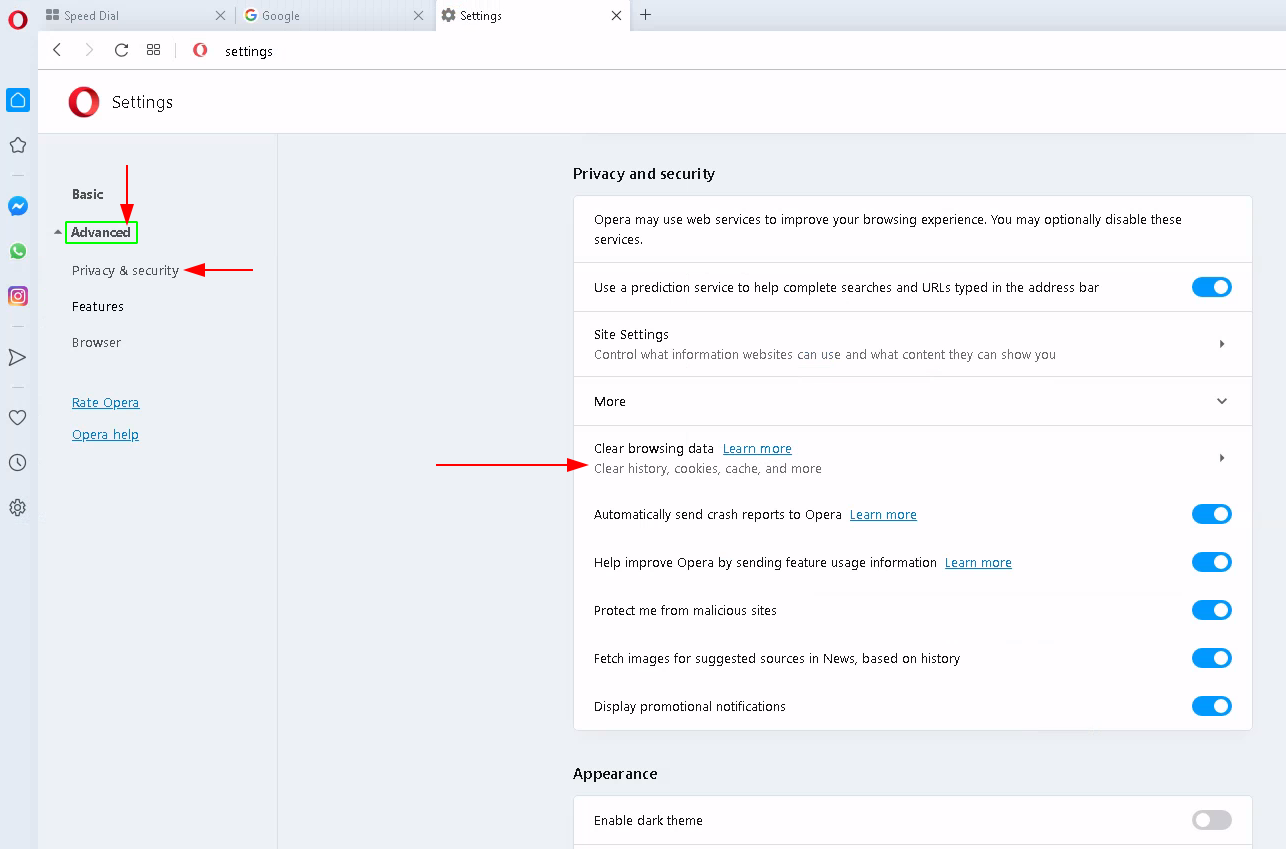Collapse the More section chevron
The image size is (1286, 849).
click(1221, 401)
